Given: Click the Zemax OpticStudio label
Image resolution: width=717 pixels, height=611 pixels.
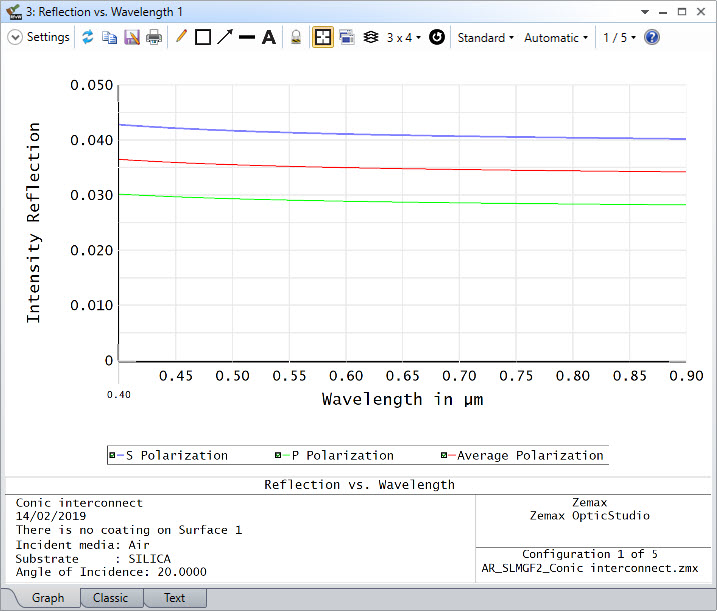Looking at the screenshot, I should (590, 515).
